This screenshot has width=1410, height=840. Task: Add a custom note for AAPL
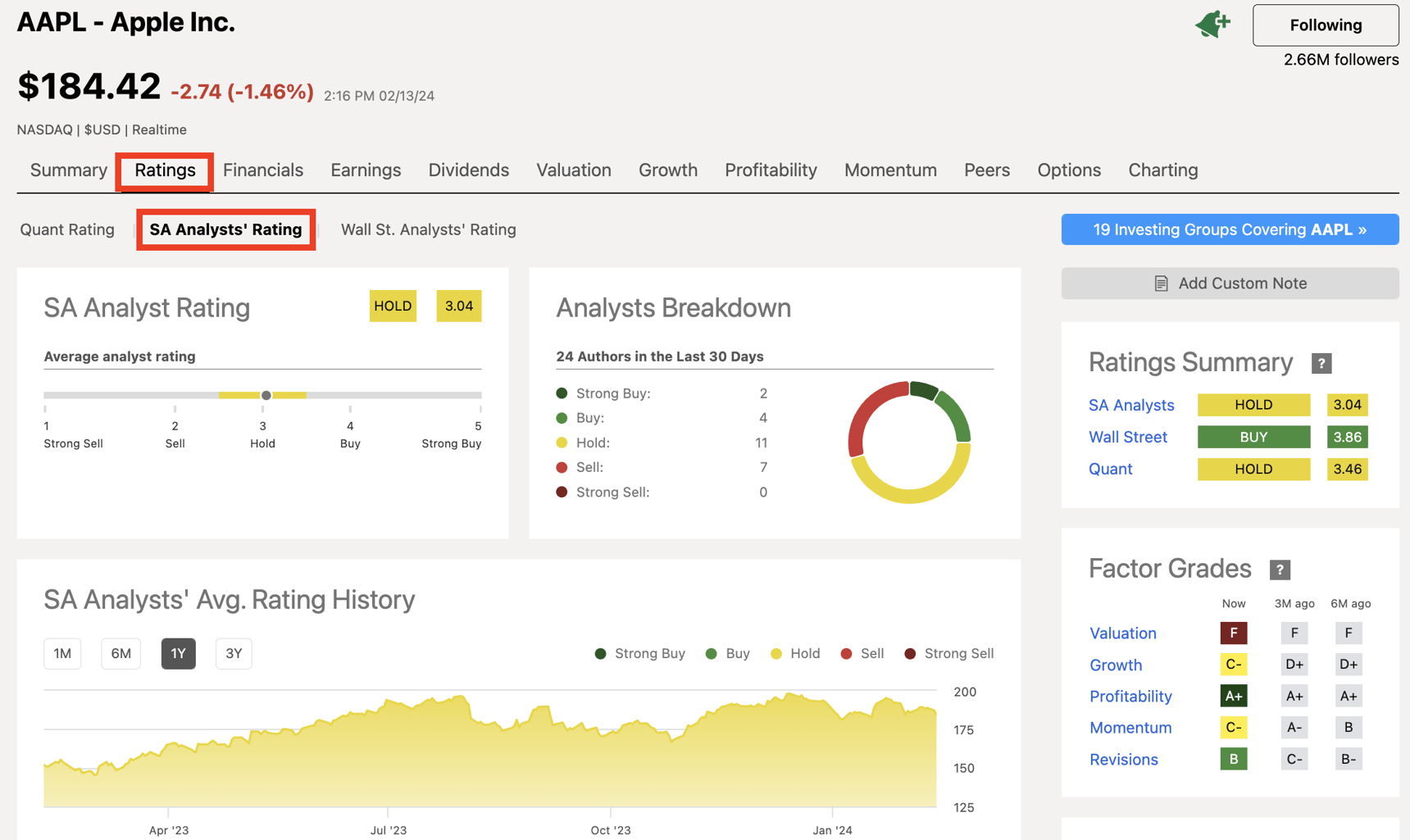tap(1230, 283)
